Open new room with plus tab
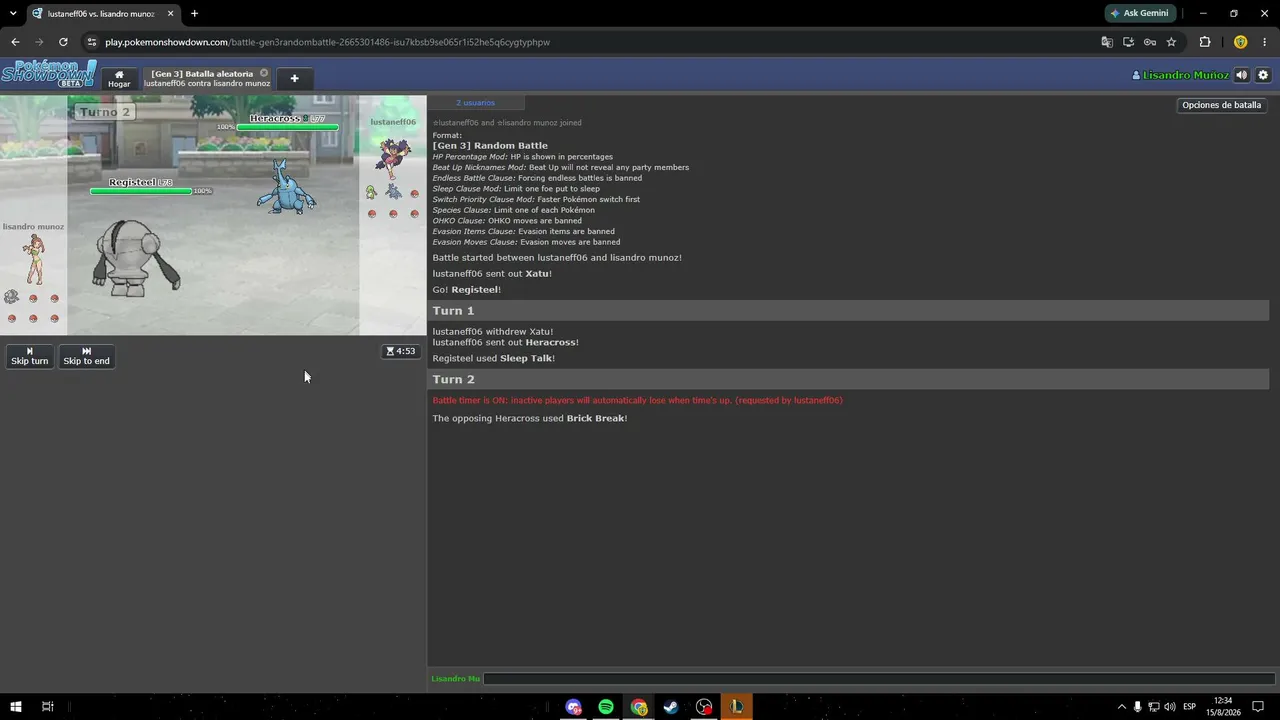The image size is (1280, 720). click(294, 79)
